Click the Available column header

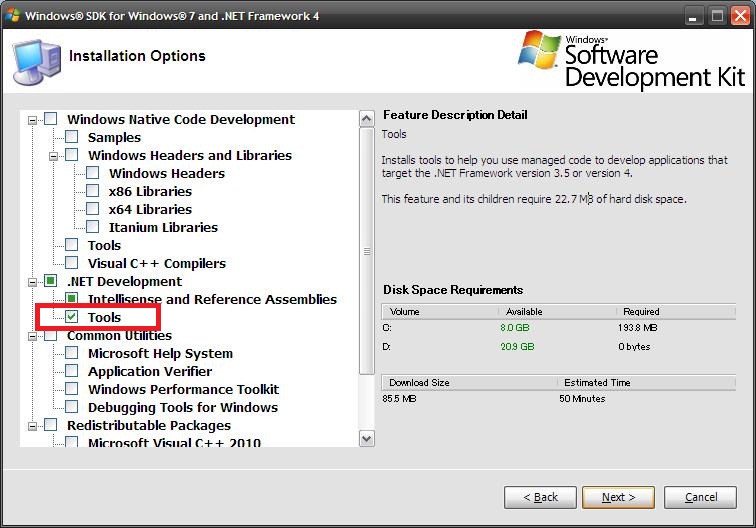pos(557,311)
